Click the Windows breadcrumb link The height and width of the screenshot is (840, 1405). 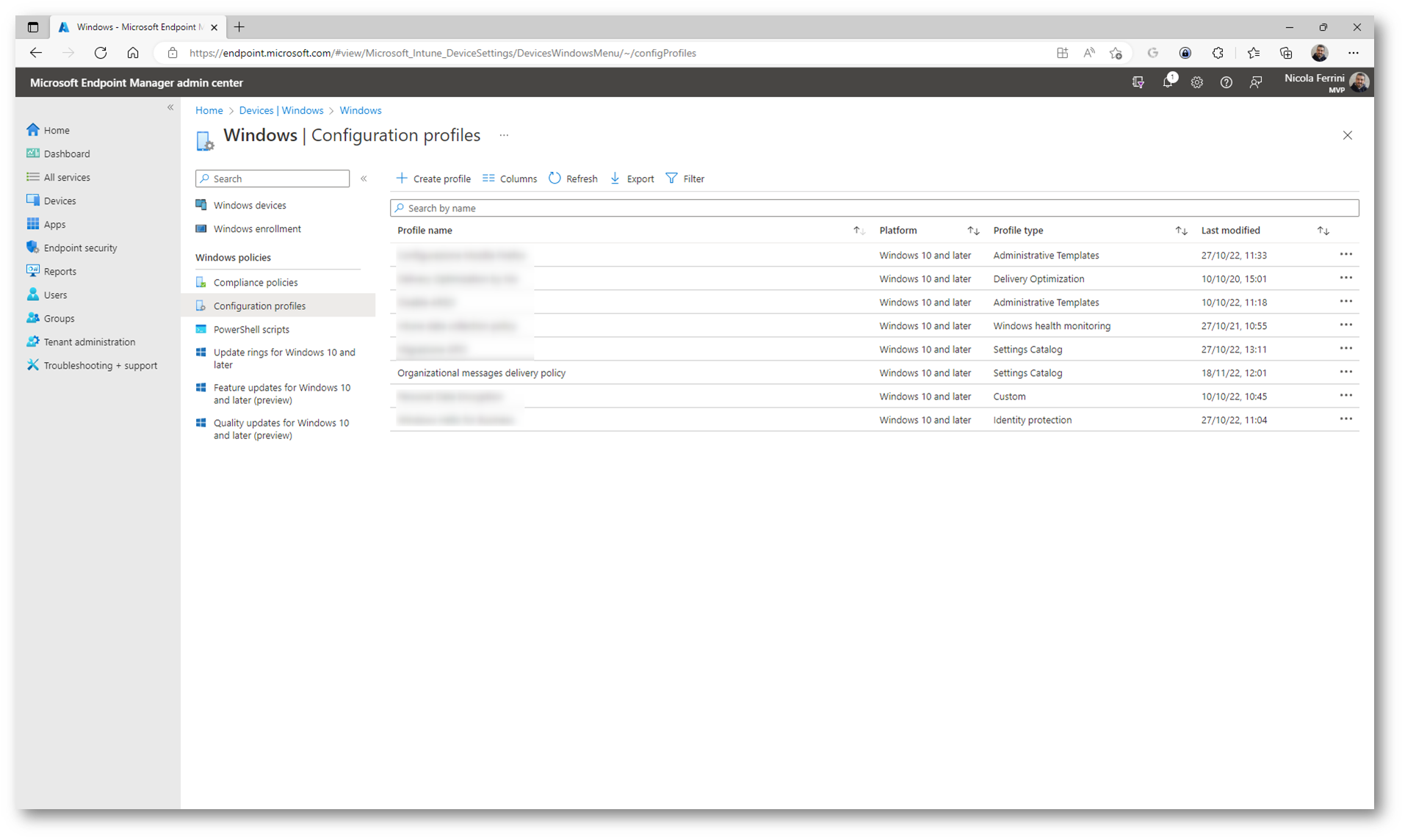[360, 110]
